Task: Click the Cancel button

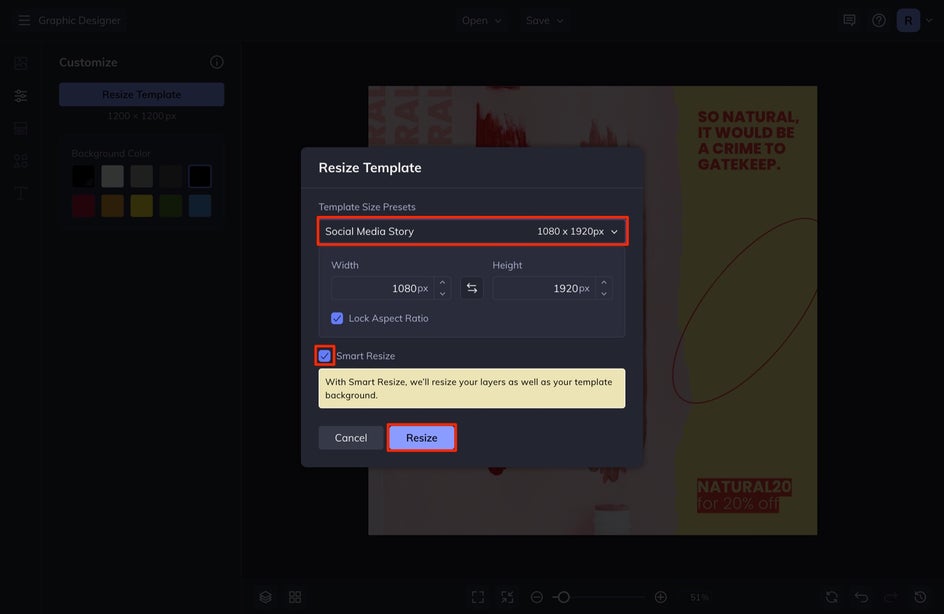Action: pos(351,438)
